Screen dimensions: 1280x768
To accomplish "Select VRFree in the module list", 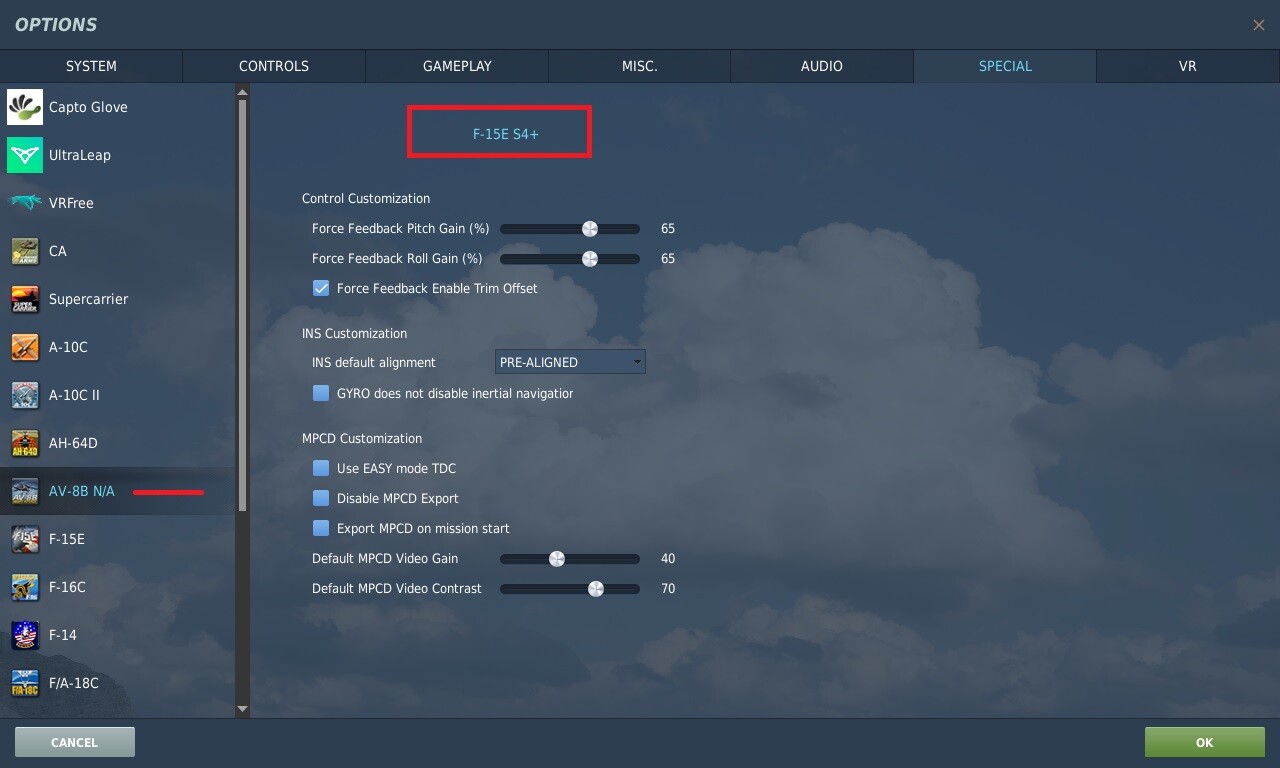I will [x=118, y=203].
